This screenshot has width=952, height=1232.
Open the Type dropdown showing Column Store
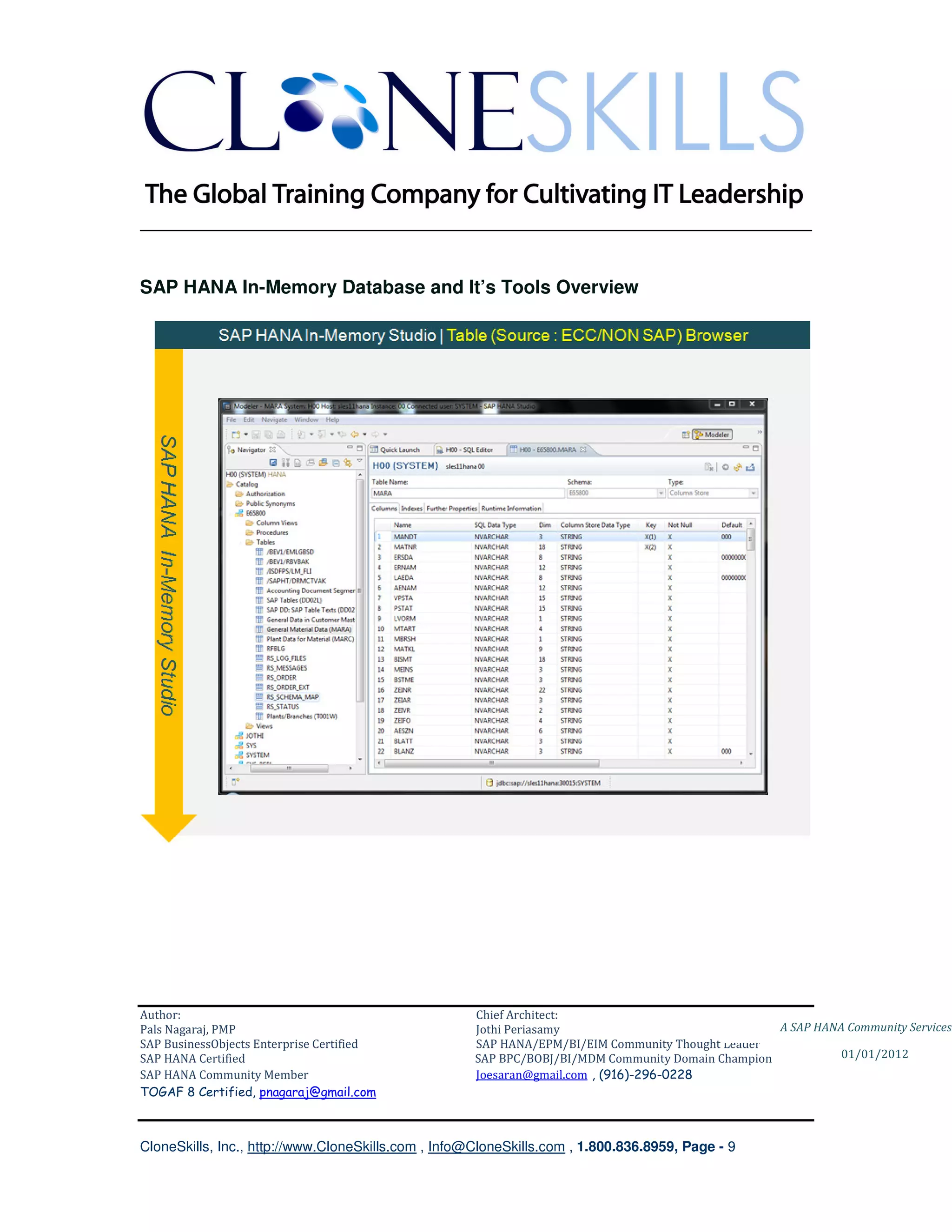pos(753,493)
